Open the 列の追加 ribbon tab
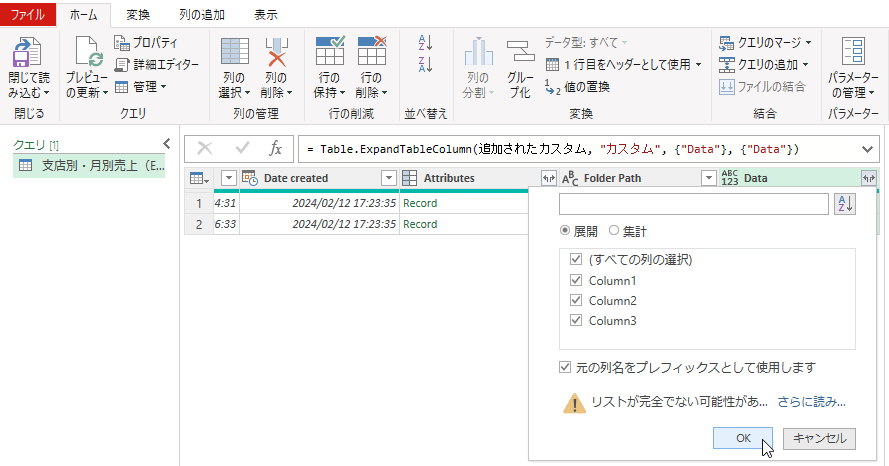Screen dimensions: 889x466 pos(201,15)
